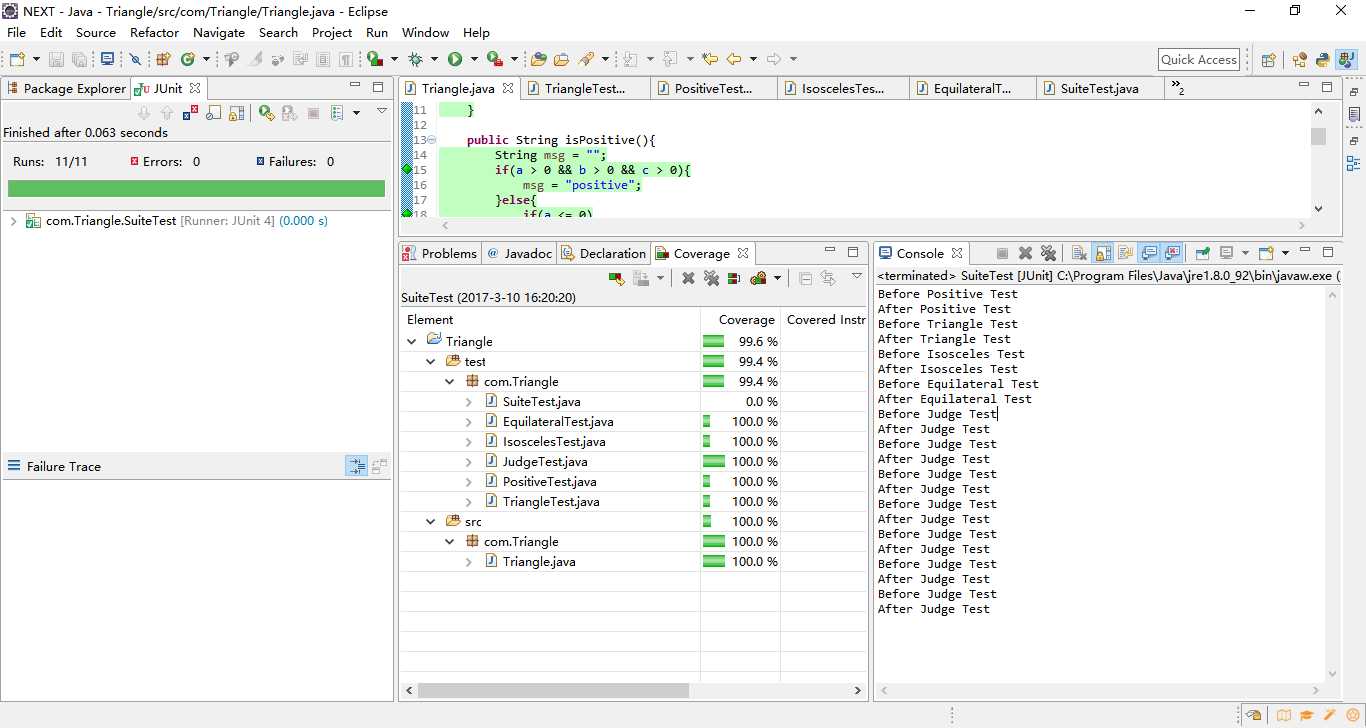Switch to SuiteTest.java editor tab

1098,88
